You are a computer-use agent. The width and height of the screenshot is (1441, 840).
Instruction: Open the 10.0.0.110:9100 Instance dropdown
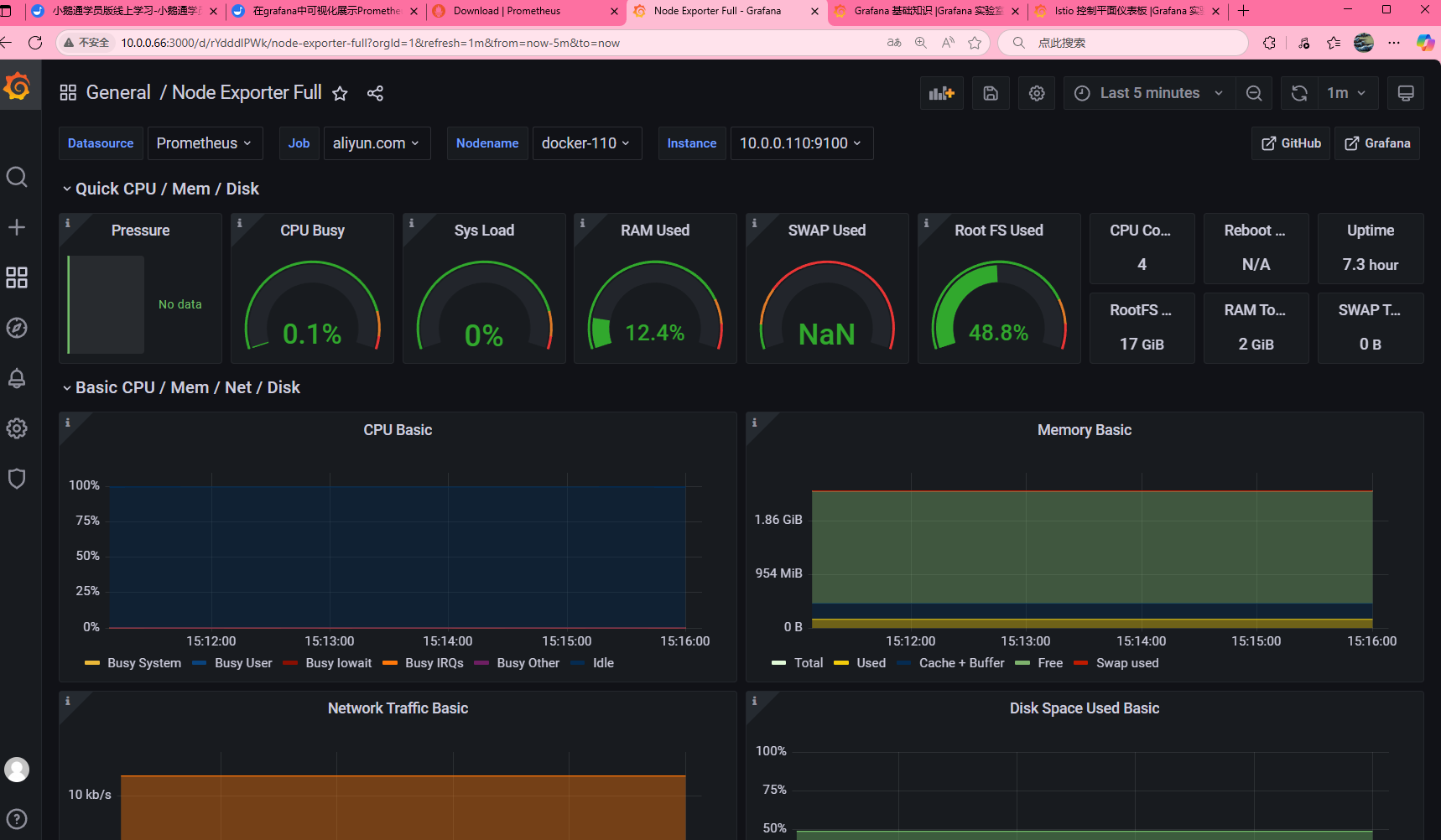pyautogui.click(x=801, y=143)
